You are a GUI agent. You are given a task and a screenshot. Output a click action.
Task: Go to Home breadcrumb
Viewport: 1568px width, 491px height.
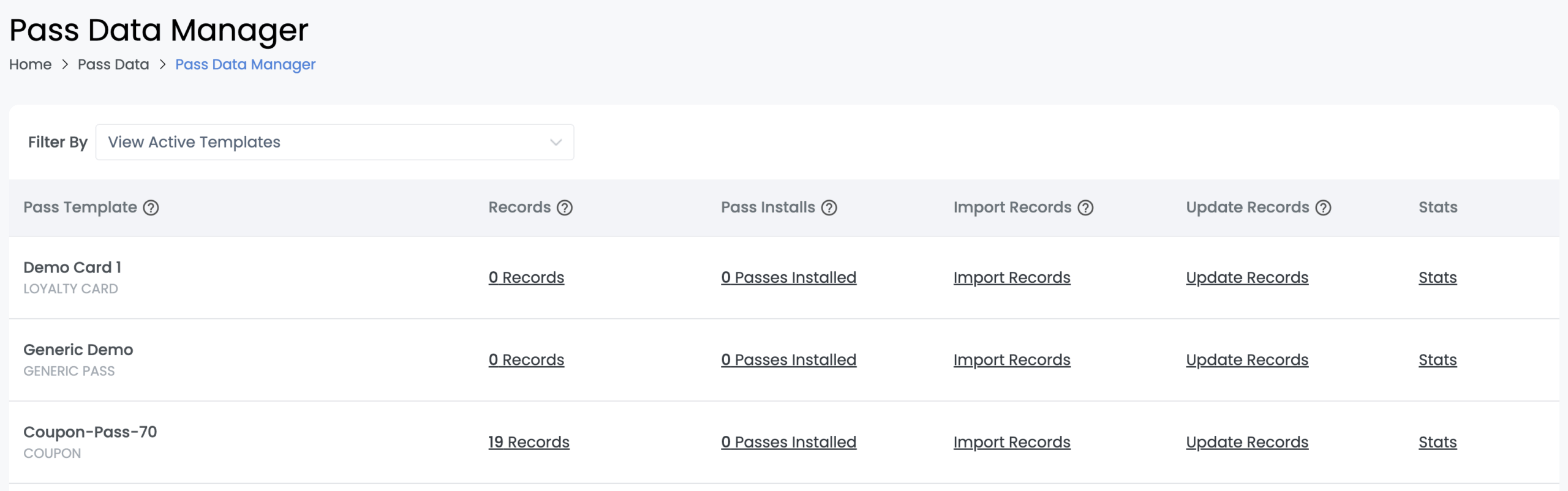tap(30, 64)
